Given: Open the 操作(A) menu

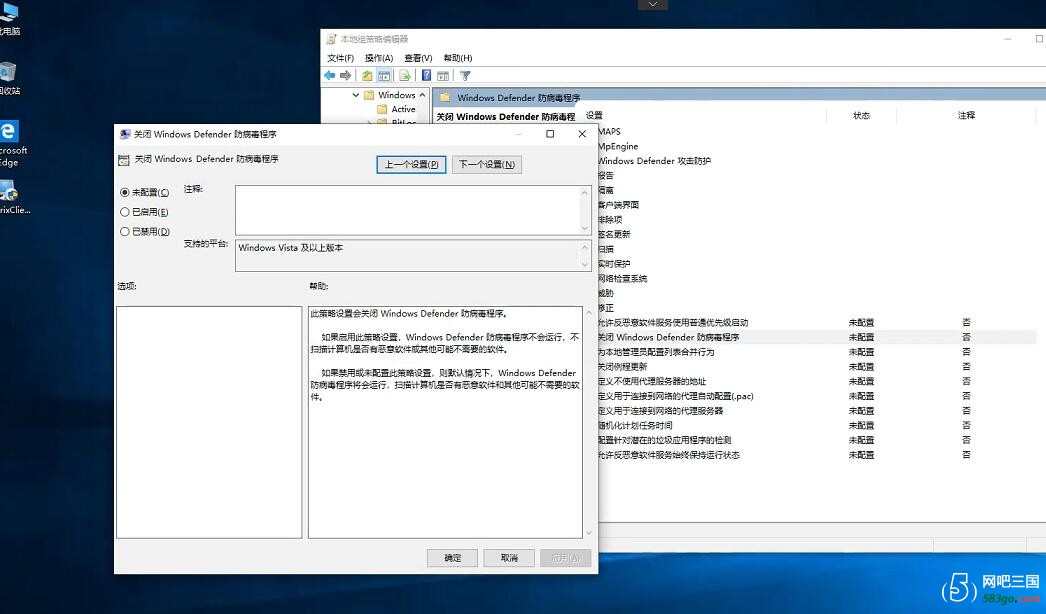Looking at the screenshot, I should pyautogui.click(x=379, y=58).
